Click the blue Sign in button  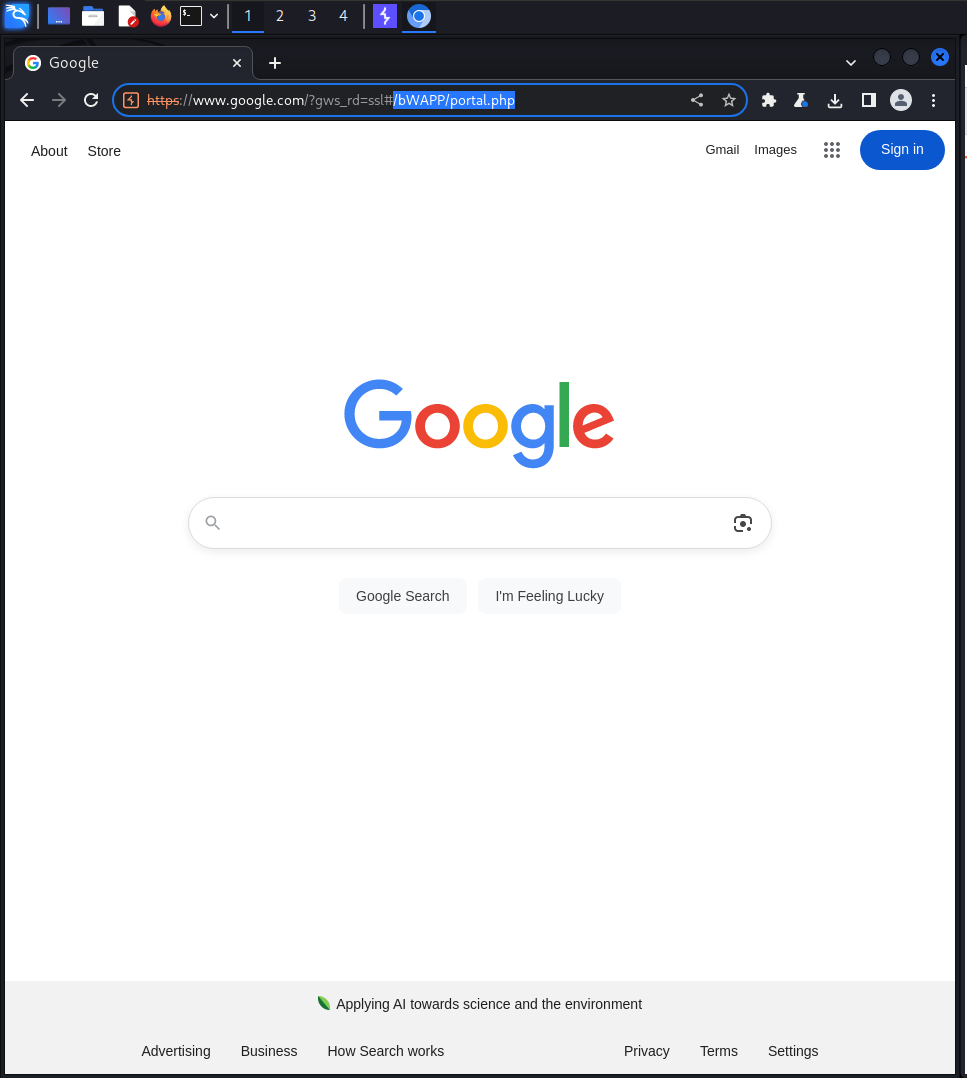pos(902,150)
